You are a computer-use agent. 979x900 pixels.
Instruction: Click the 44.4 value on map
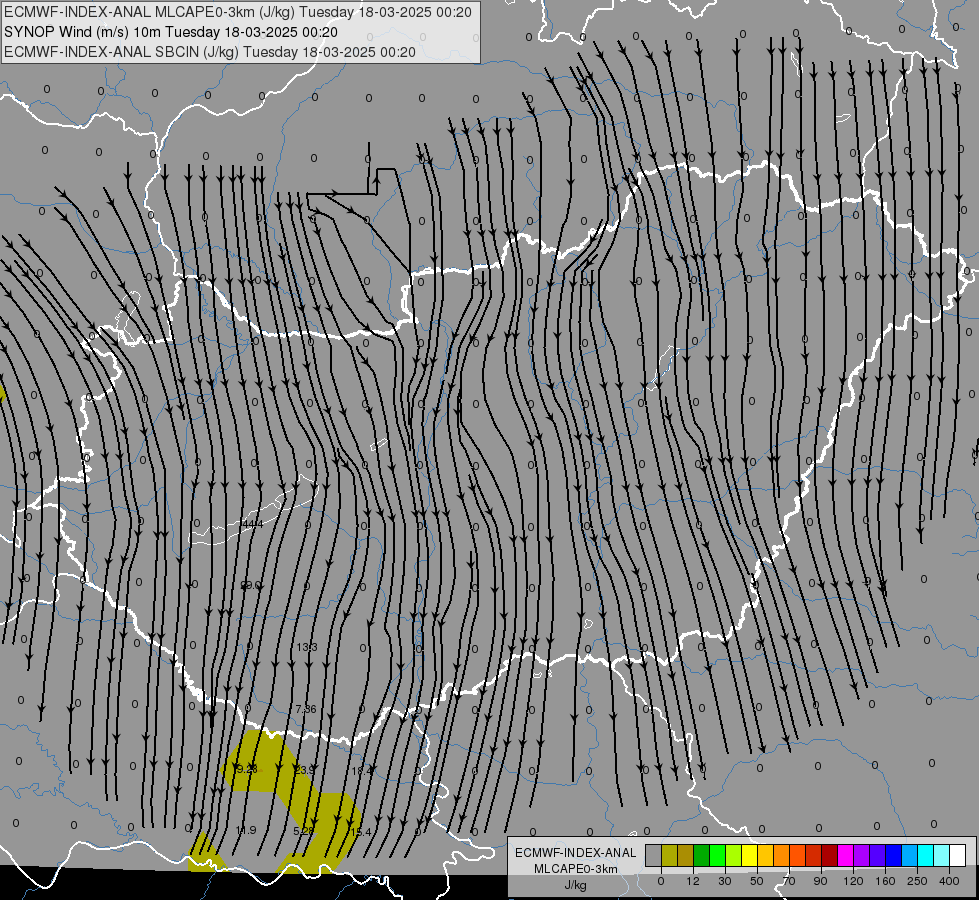pyautogui.click(x=253, y=524)
